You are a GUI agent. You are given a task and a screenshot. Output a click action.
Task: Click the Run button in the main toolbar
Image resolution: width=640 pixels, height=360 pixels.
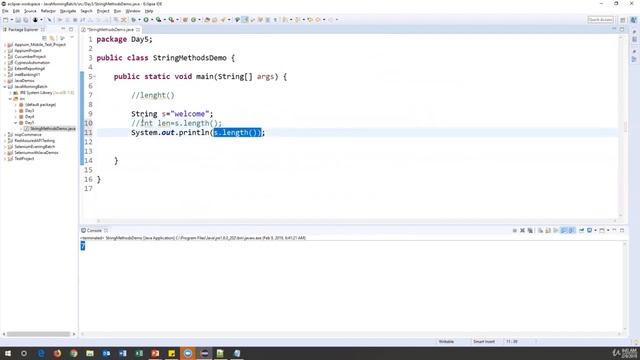[146, 20]
